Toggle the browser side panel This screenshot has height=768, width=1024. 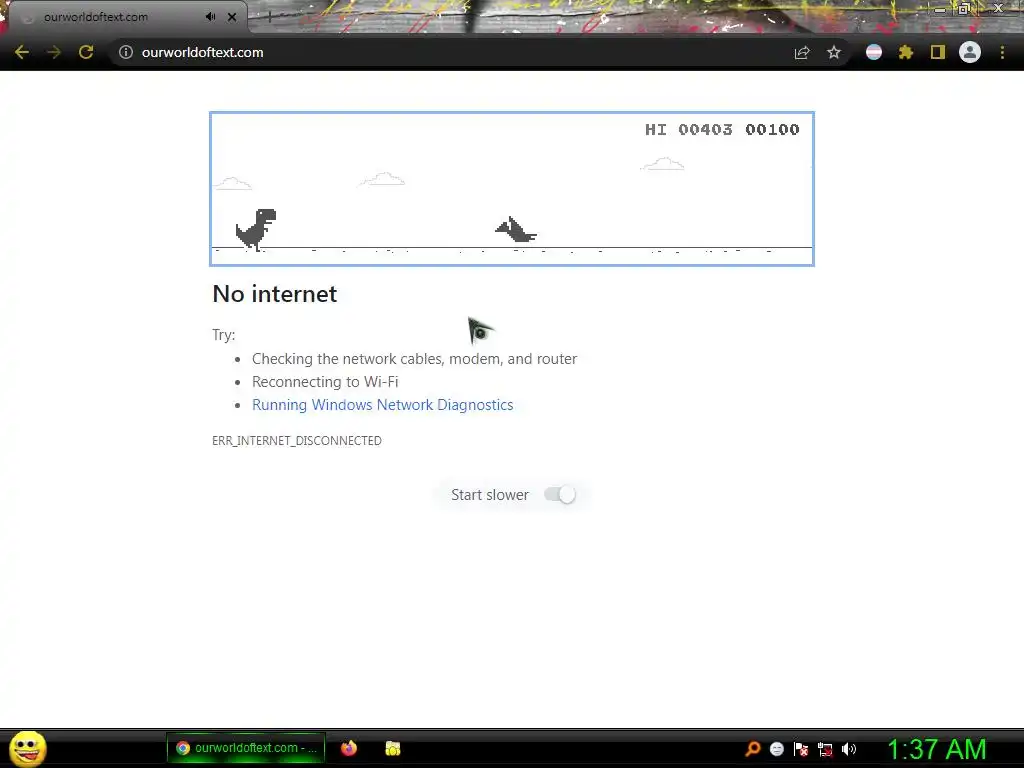(x=938, y=52)
